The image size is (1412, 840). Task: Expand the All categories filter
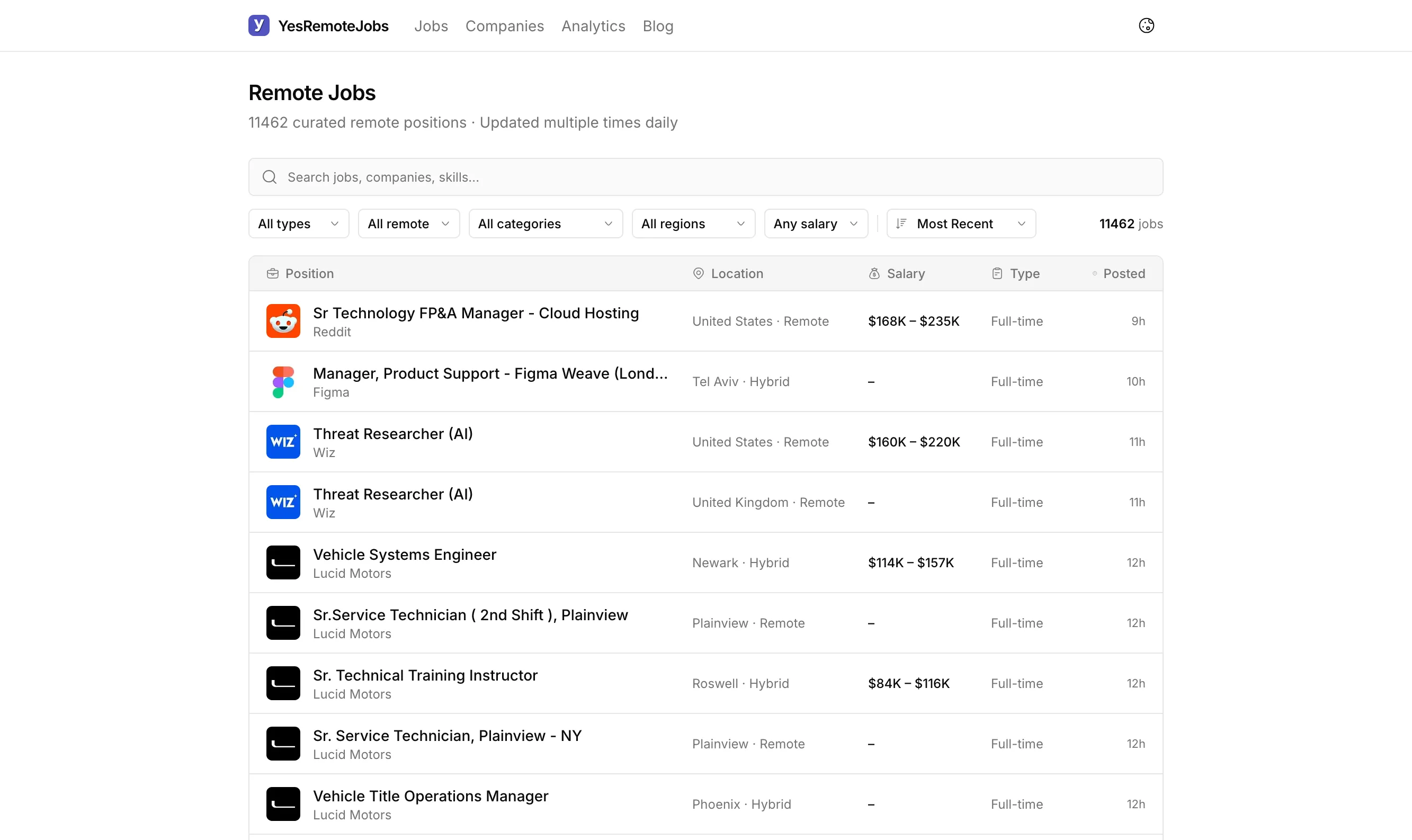545,224
